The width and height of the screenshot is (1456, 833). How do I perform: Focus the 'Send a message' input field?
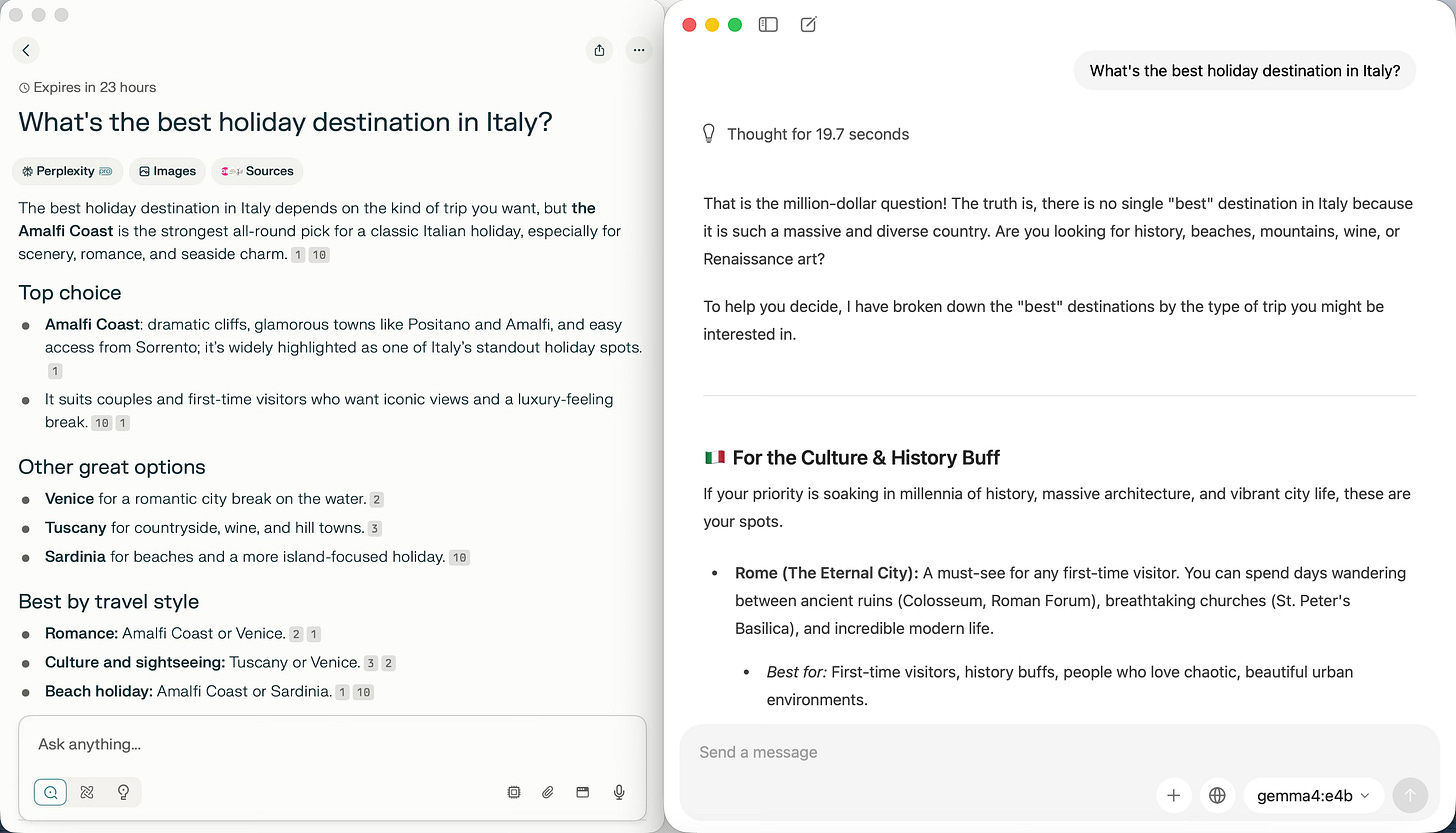pos(1060,752)
